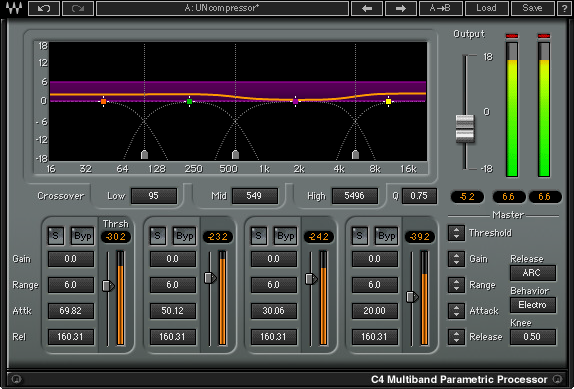Go to the previous preset arrow
574x389 pixels.
coord(367,8)
